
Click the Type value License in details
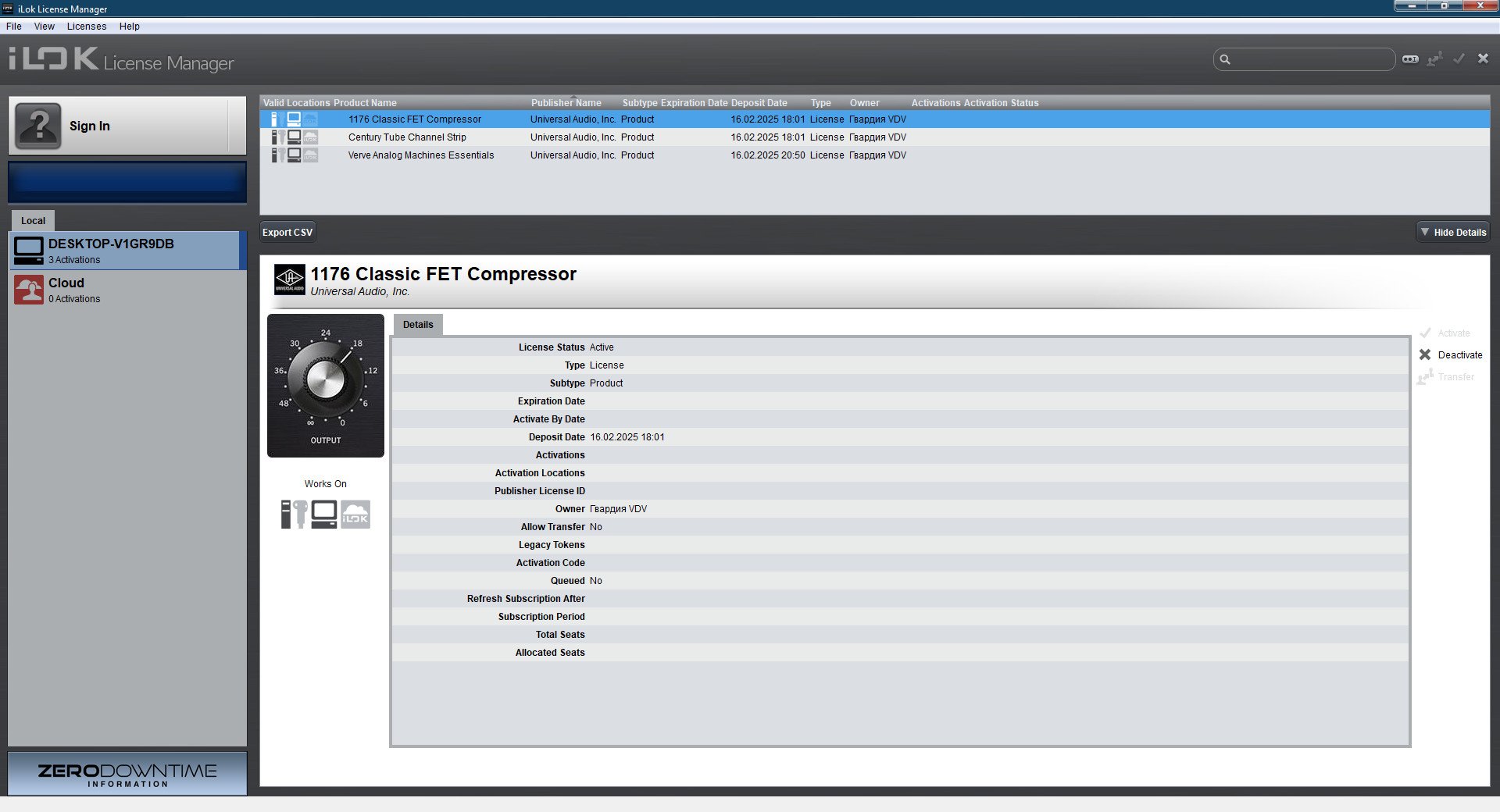click(607, 365)
